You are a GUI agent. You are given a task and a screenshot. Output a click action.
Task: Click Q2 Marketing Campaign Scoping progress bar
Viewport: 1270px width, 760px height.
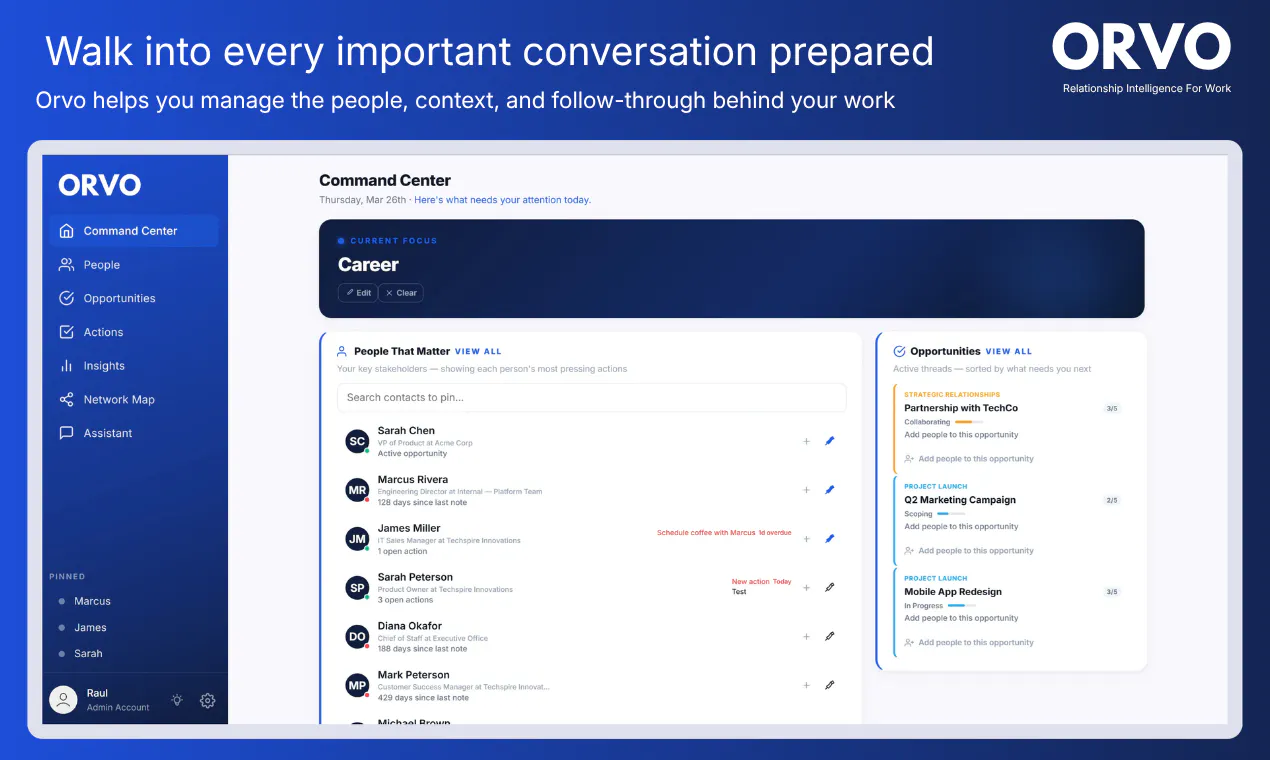click(x=951, y=514)
